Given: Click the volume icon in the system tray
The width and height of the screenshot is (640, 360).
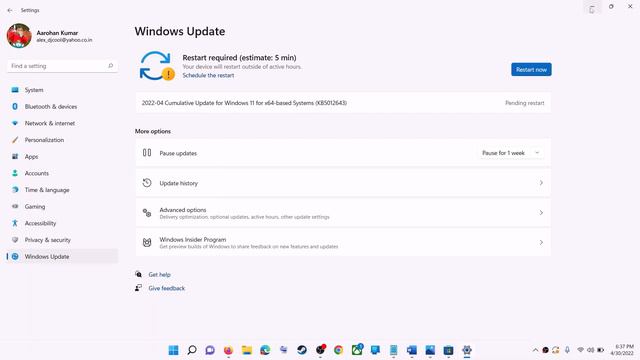Looking at the screenshot, I should coord(590,350).
